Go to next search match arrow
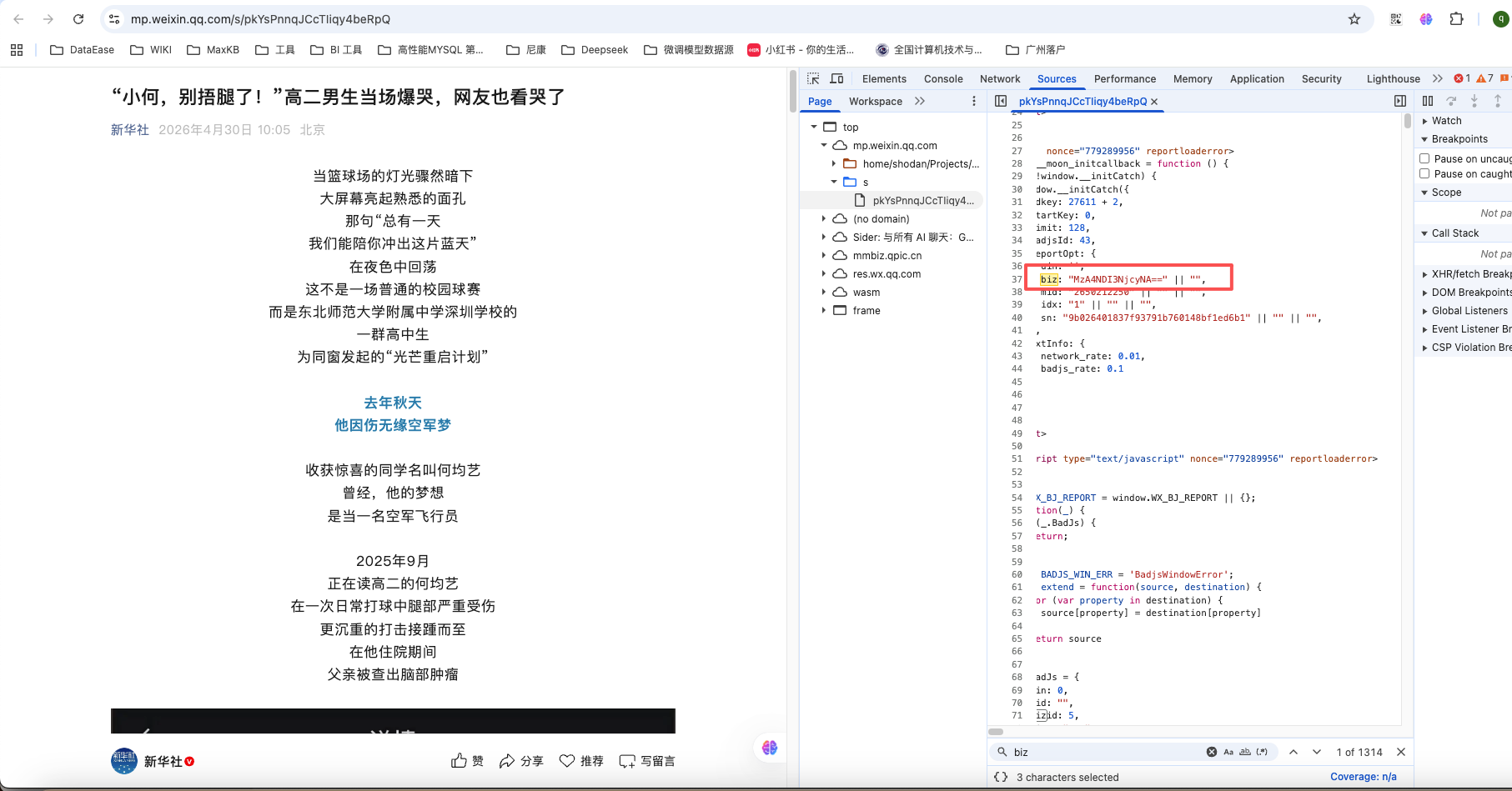1512x791 pixels. coord(1317,752)
